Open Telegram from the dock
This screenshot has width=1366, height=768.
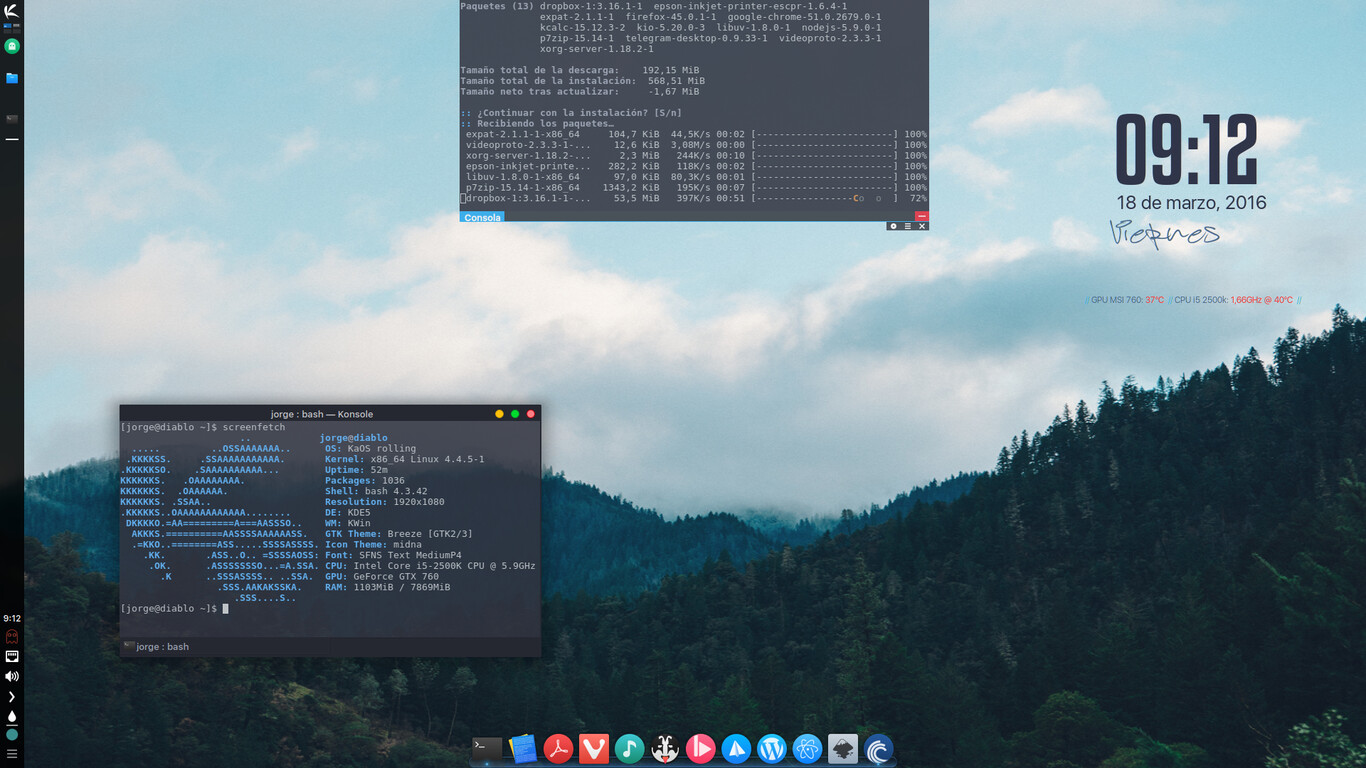point(737,747)
